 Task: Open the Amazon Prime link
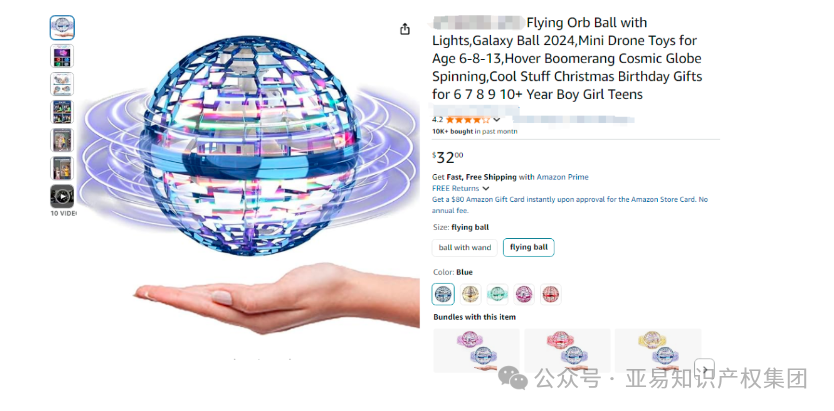(562, 177)
